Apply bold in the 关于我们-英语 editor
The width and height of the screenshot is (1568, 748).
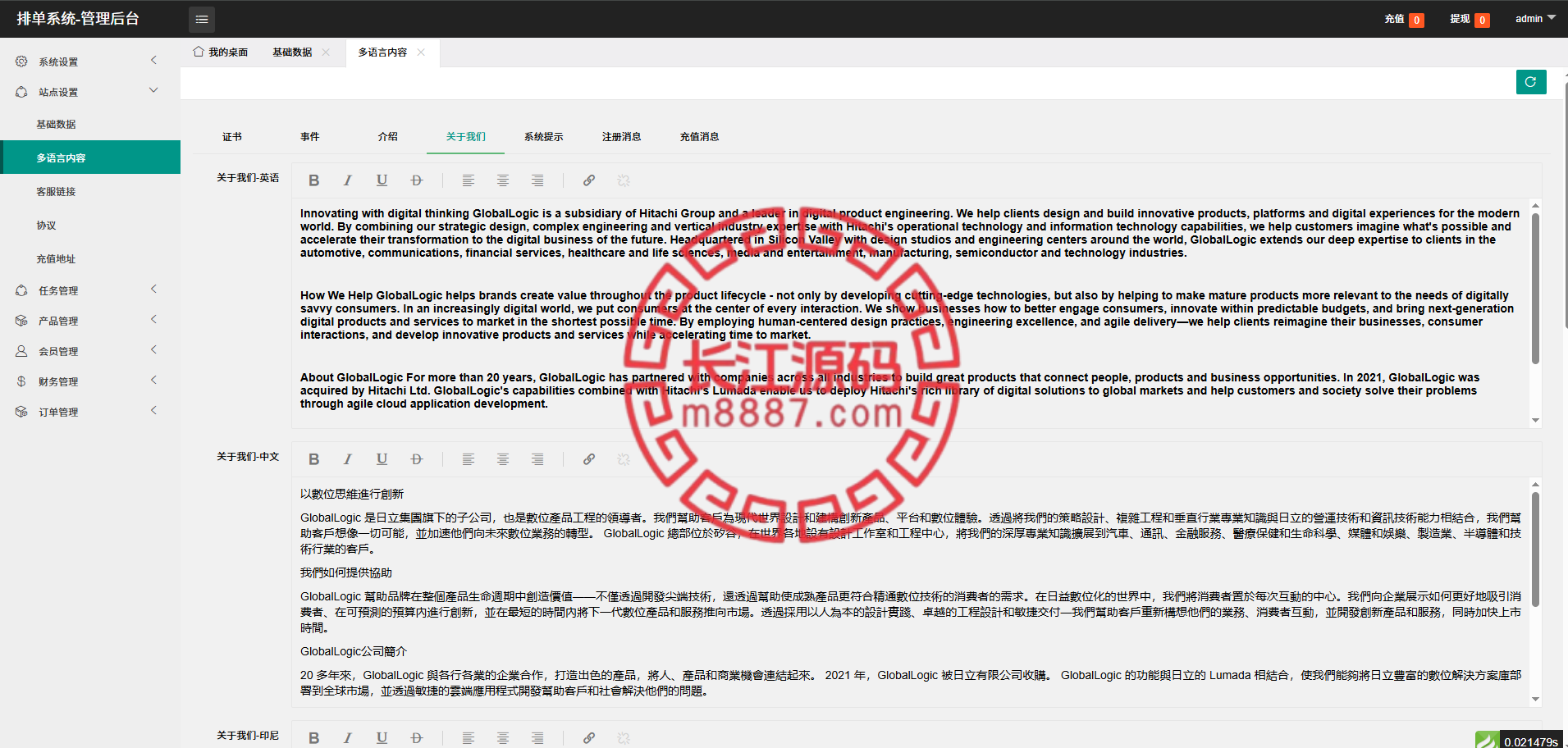tap(313, 180)
